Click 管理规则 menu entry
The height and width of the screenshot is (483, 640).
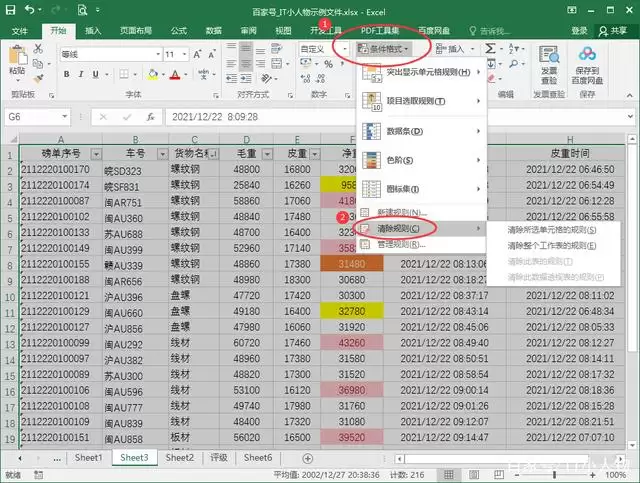point(401,245)
